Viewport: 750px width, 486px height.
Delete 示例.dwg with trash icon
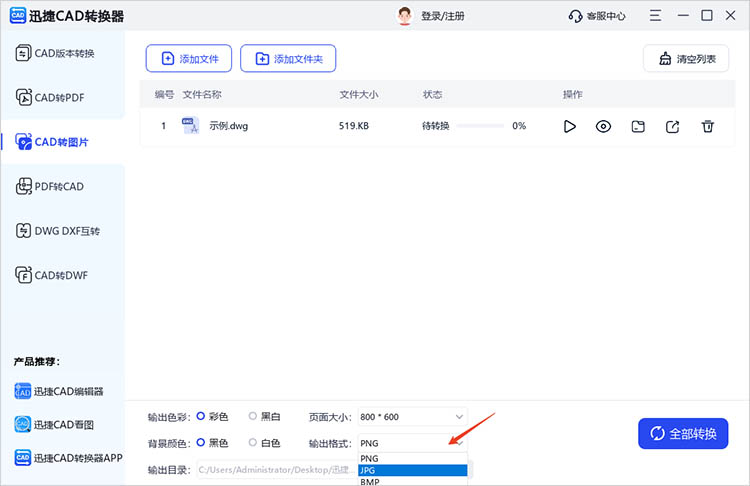707,126
